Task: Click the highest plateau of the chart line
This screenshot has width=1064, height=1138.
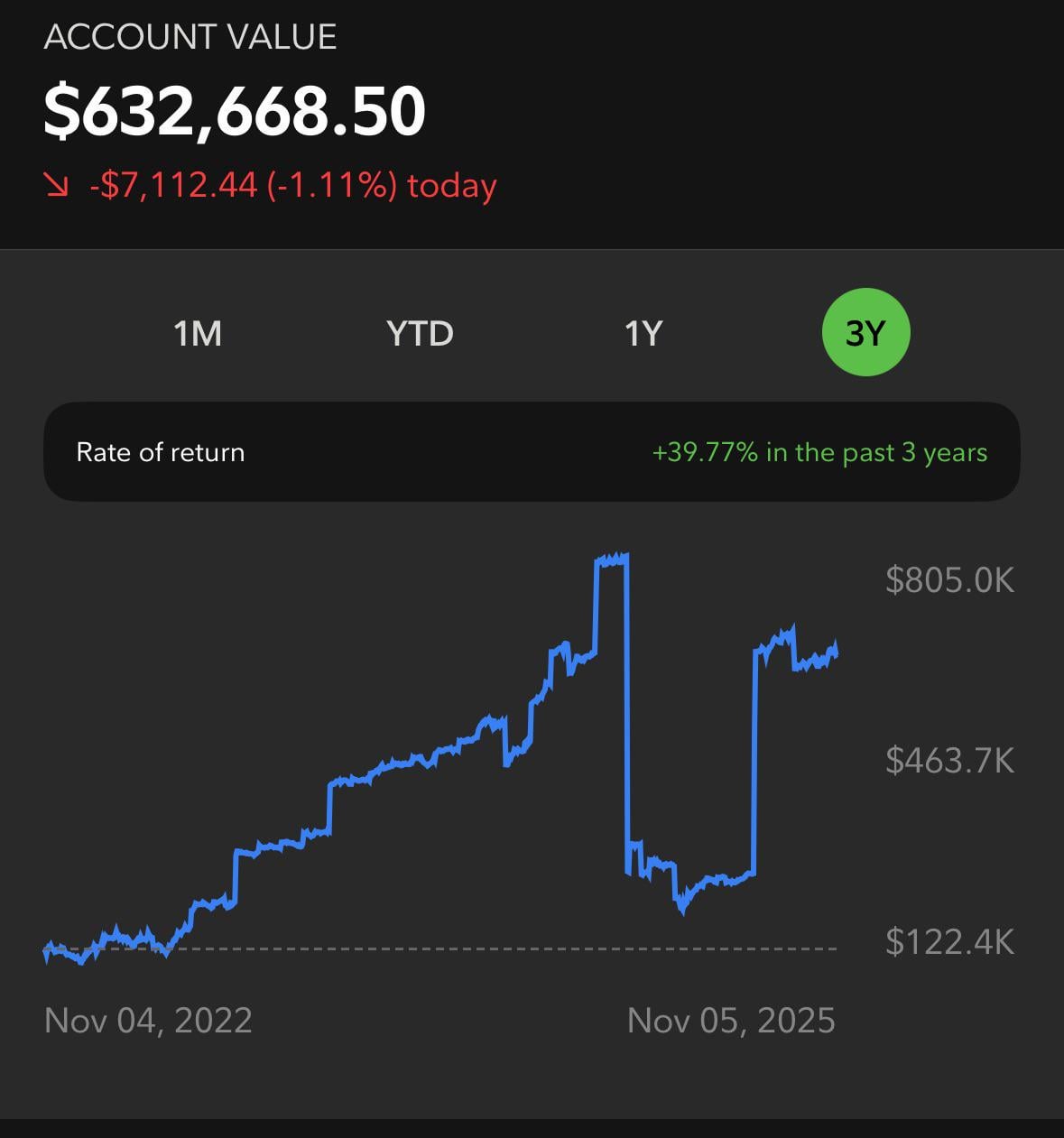Action: pos(612,560)
